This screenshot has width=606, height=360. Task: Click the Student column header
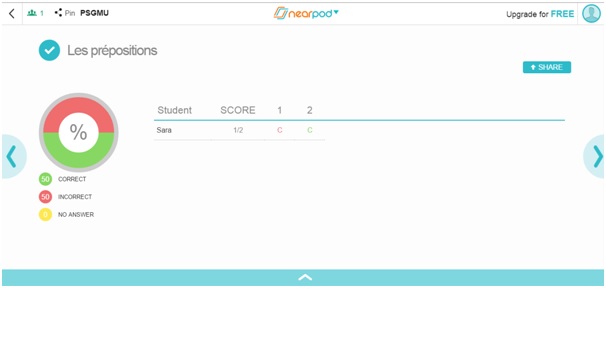tap(174, 110)
